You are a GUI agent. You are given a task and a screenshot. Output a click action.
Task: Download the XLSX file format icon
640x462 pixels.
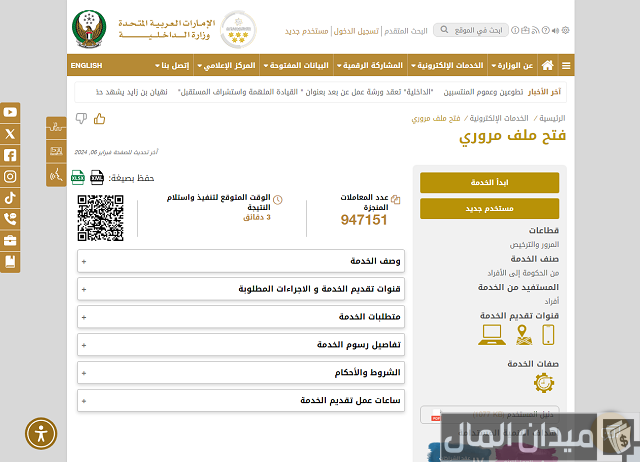78,178
